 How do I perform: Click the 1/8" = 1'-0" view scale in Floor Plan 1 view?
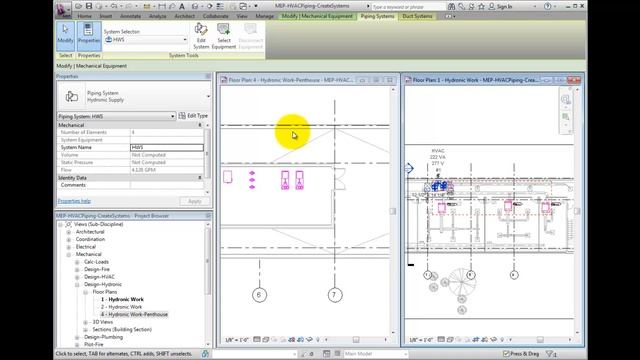click(421, 340)
